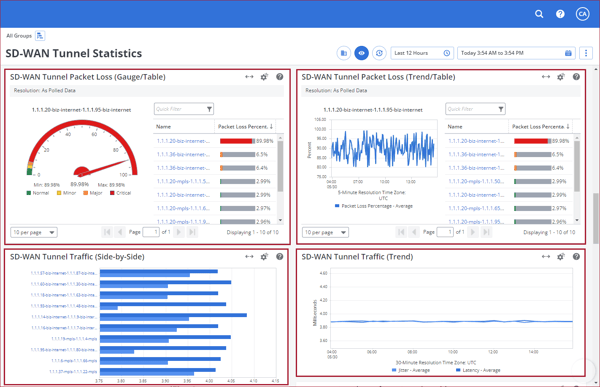Expand the Tunnel Traffic Side-by-Side view width

coord(249,256)
